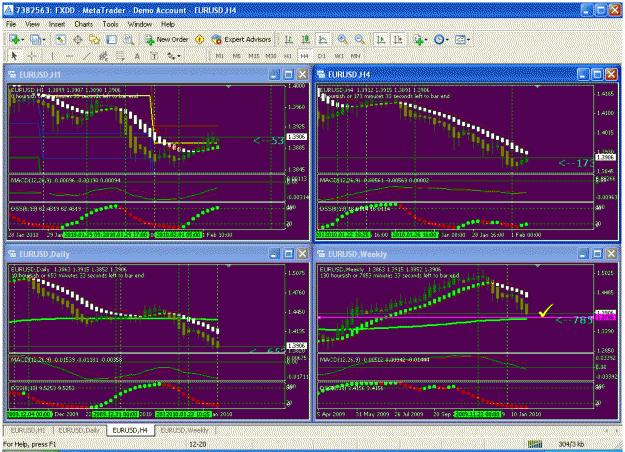The width and height of the screenshot is (625, 452).
Task: Click the connection status bars icon
Action: pyautogui.click(x=535, y=444)
